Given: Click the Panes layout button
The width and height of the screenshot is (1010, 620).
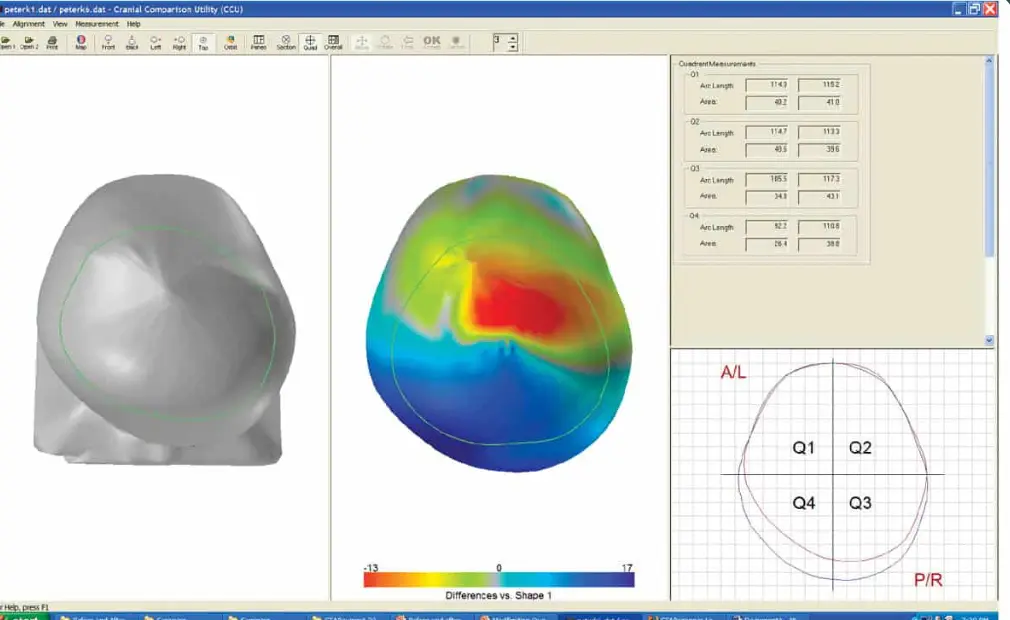Looking at the screenshot, I should point(259,42).
